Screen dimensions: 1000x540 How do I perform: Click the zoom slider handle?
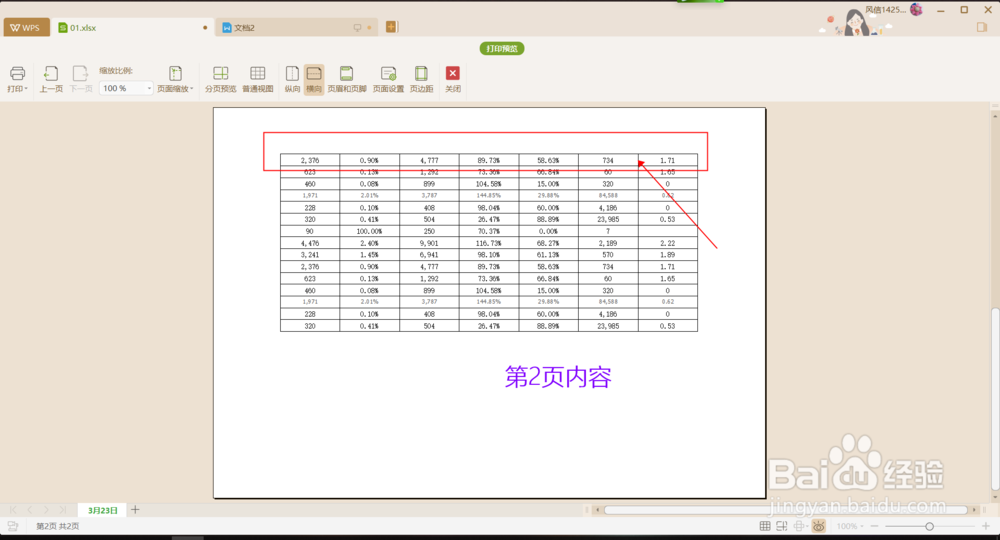929,526
